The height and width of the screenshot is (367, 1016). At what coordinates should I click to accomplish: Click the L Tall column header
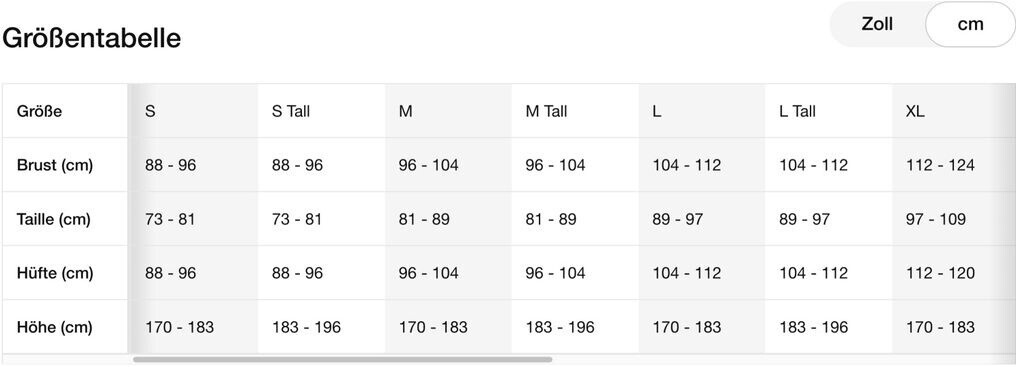pyautogui.click(x=798, y=112)
